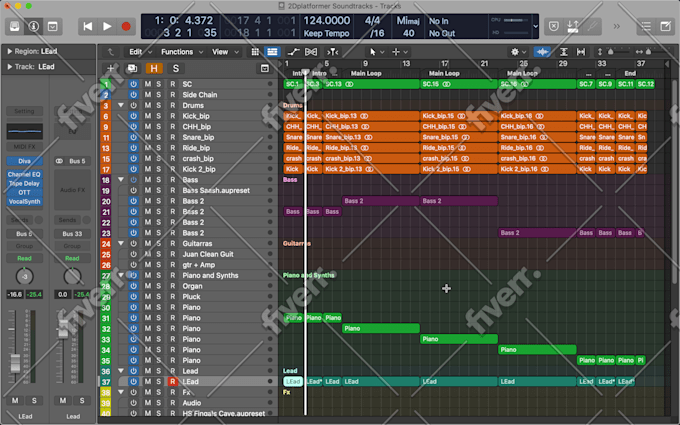
Task: Open the LCD display mode dropdown arrow
Action: pos(536,26)
